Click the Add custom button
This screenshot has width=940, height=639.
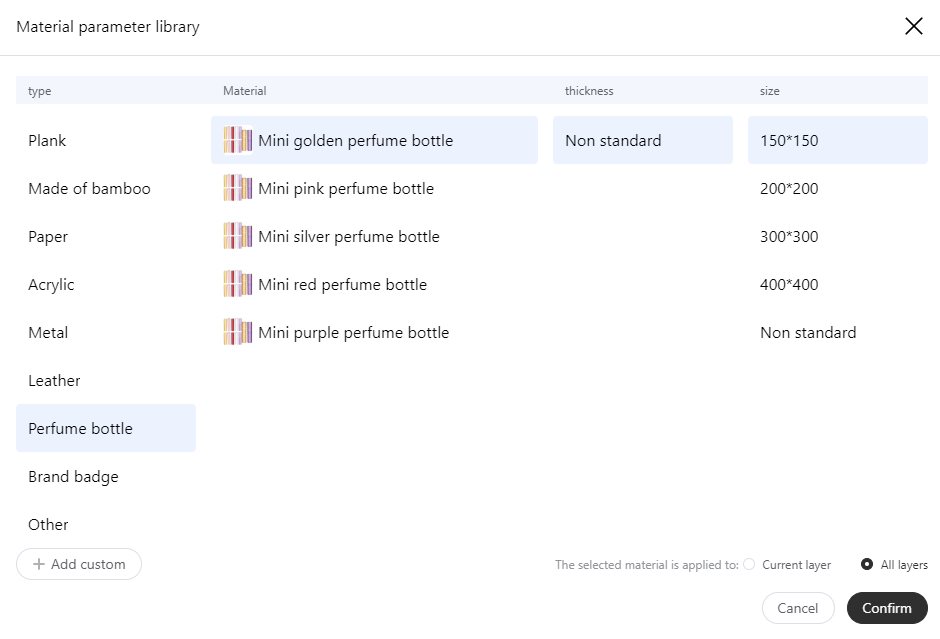79,564
